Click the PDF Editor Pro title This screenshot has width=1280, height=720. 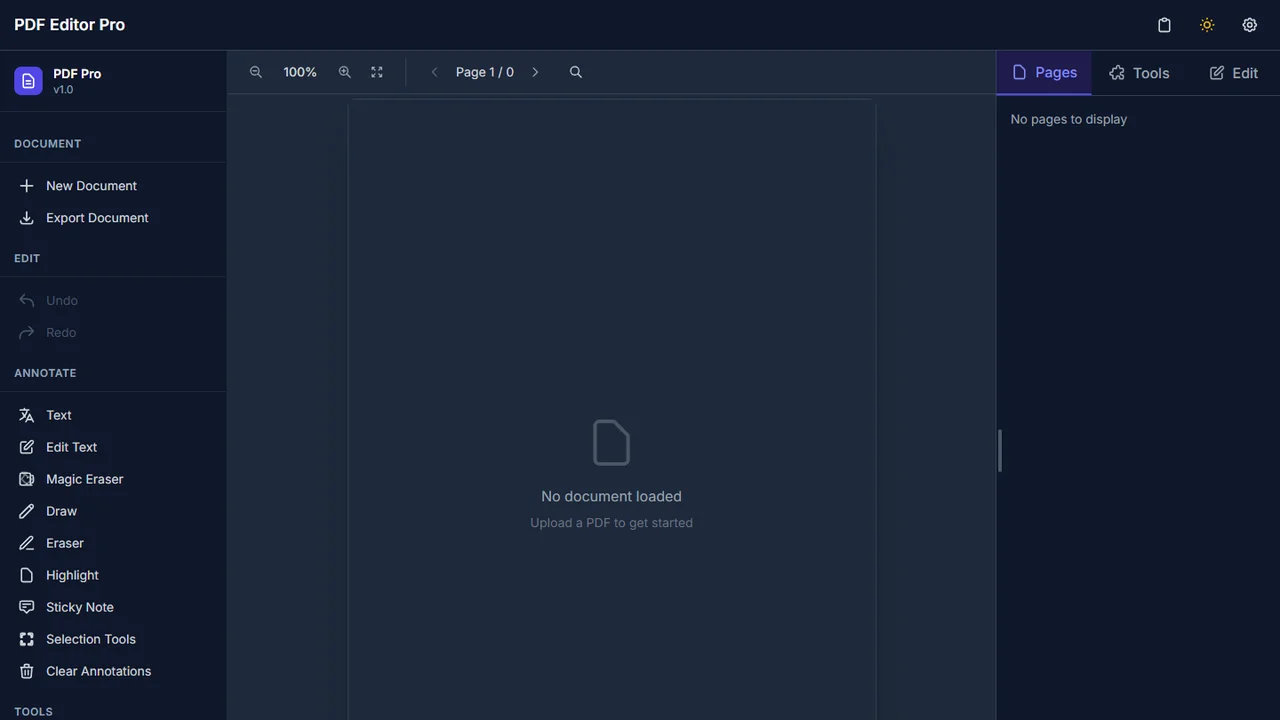(69, 25)
